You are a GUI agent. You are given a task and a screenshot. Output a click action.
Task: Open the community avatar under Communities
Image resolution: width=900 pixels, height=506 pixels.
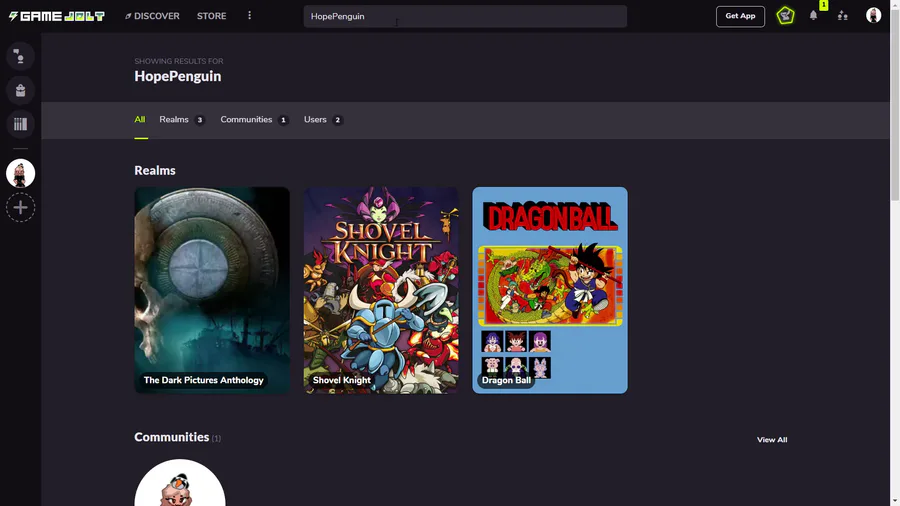[180, 482]
